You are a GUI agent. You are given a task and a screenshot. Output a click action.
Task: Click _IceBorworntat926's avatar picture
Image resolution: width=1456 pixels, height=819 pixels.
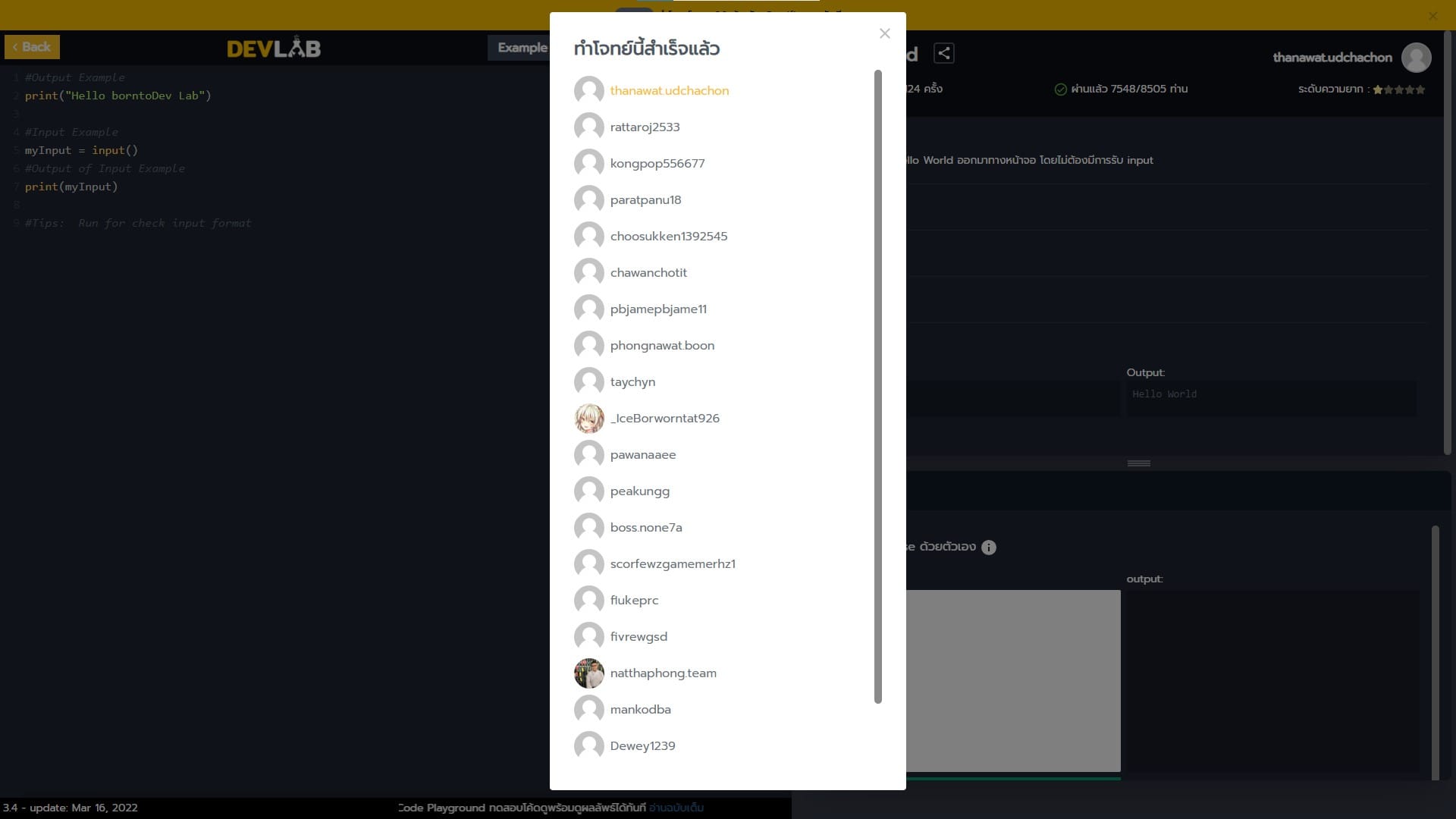pos(588,418)
